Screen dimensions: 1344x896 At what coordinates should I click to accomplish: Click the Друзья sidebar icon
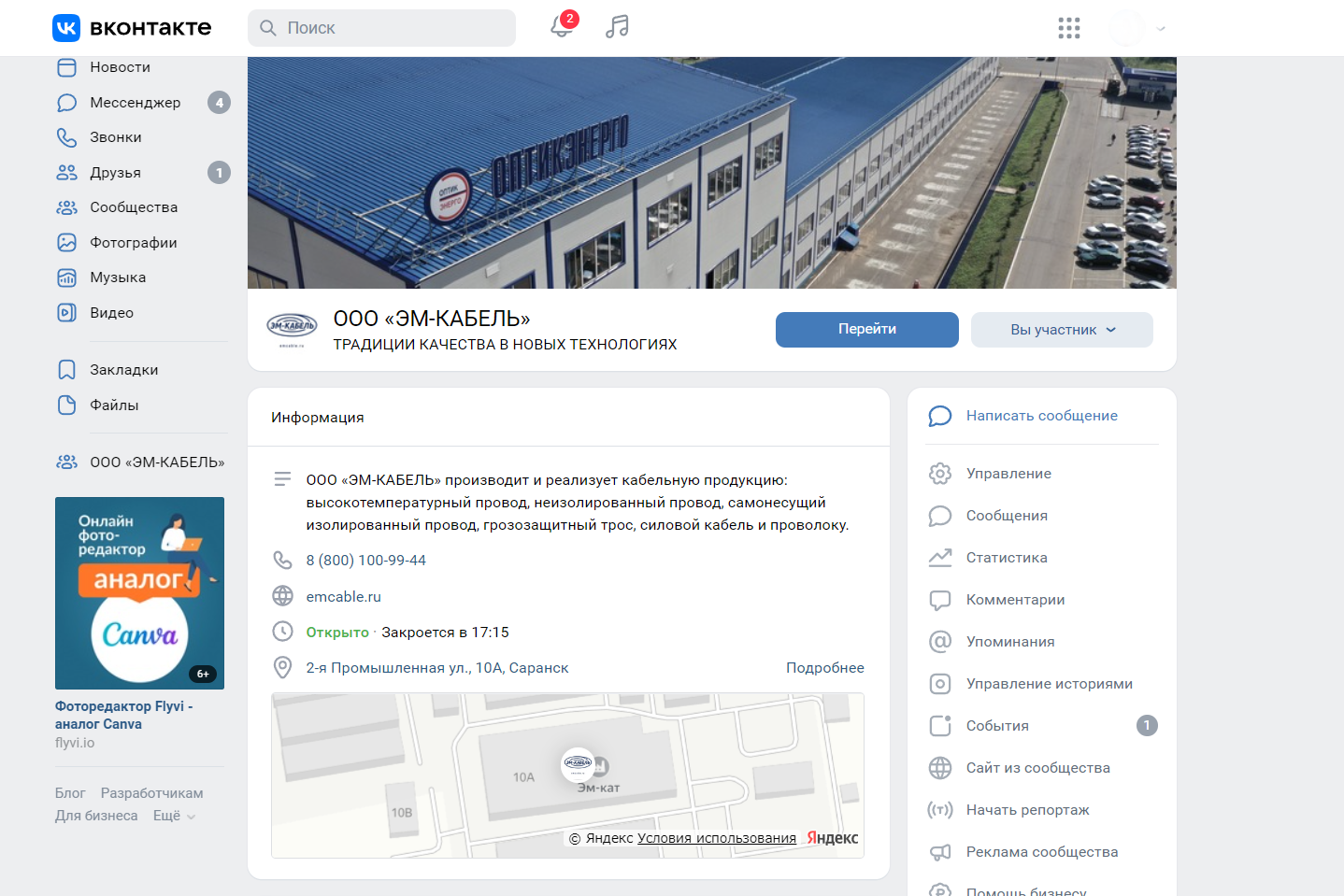[66, 173]
